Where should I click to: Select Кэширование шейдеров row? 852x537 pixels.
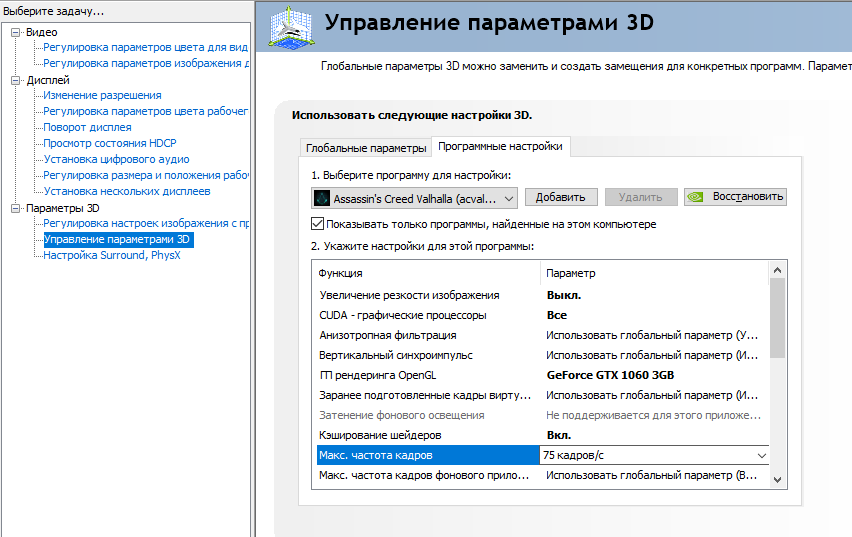tap(542, 435)
